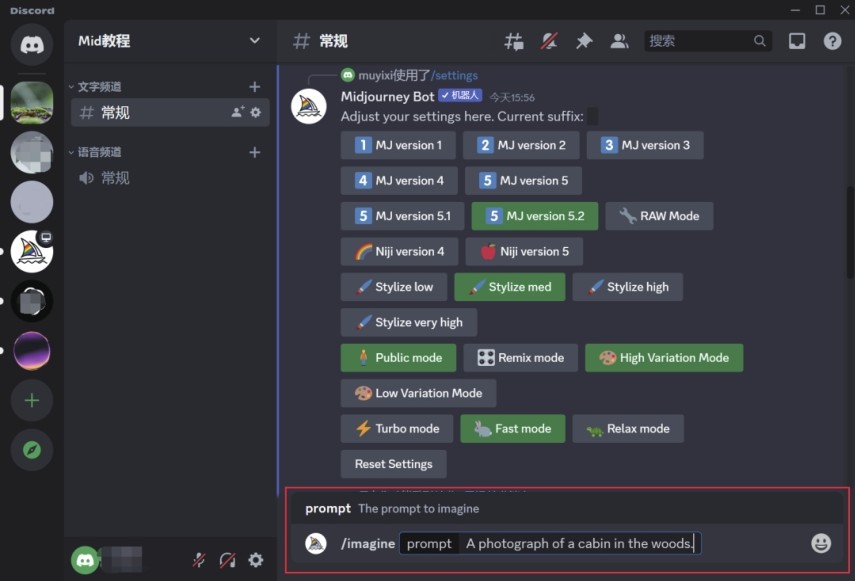Click MJ version 3 button
Image resolution: width=855 pixels, height=581 pixels.
pos(645,145)
